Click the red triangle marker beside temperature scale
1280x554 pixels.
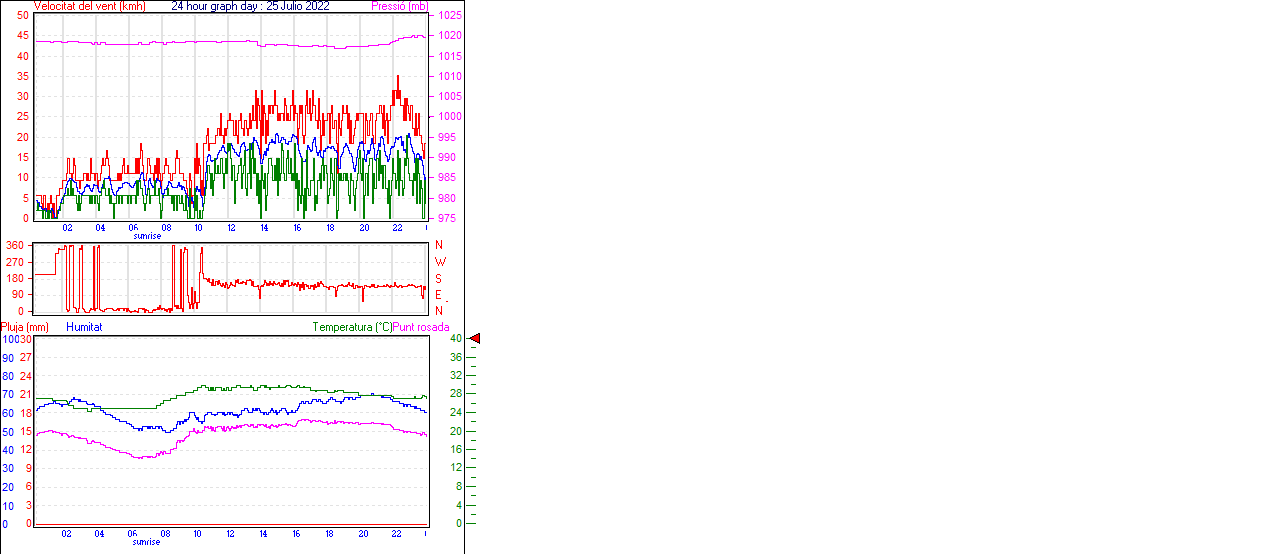(475, 339)
